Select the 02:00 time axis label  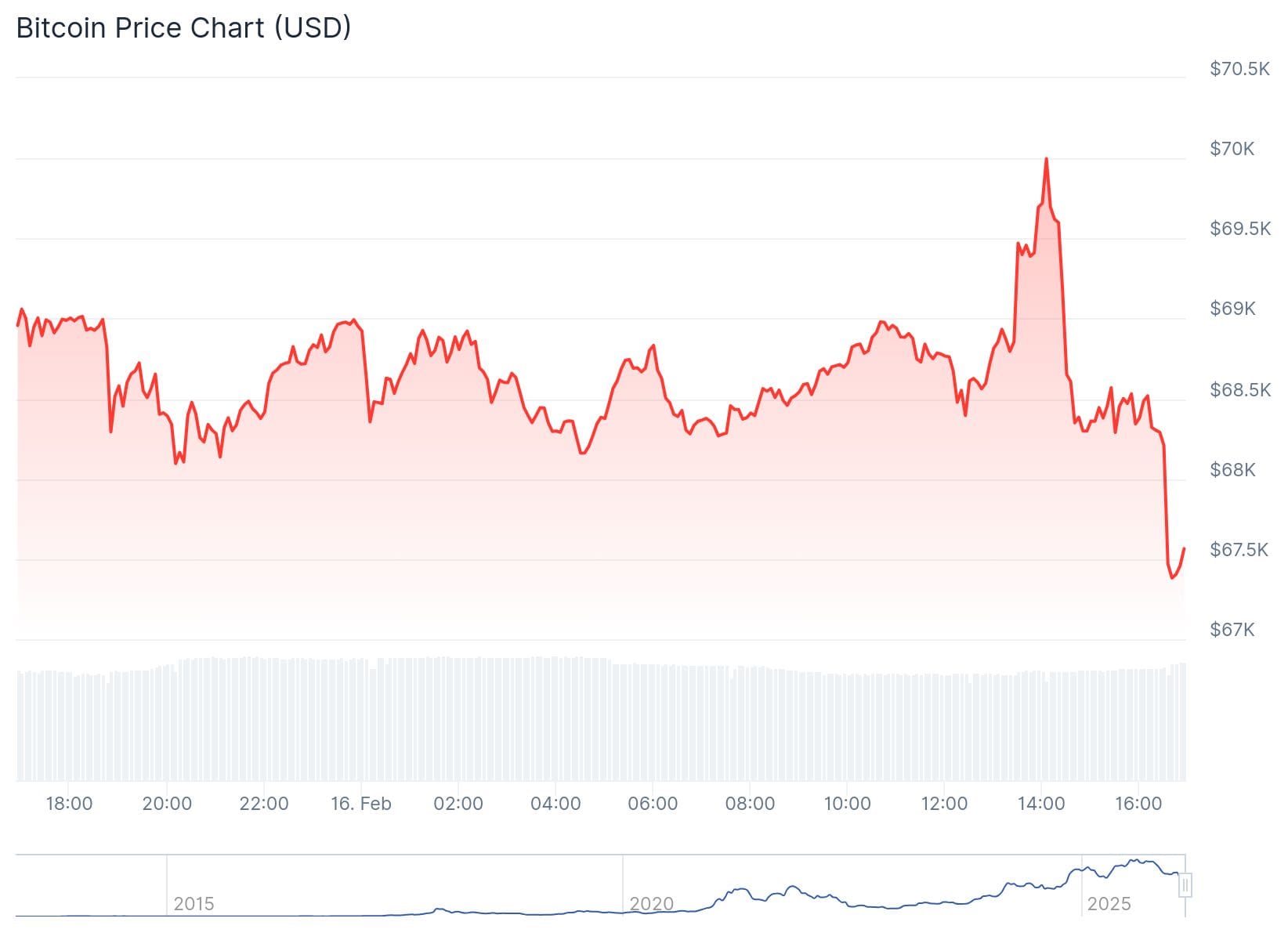458,804
